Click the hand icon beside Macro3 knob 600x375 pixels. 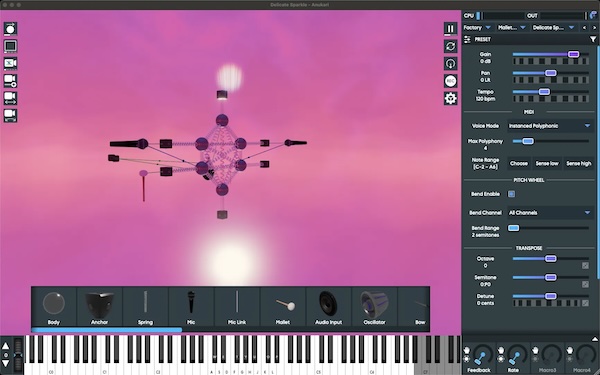click(x=535, y=350)
